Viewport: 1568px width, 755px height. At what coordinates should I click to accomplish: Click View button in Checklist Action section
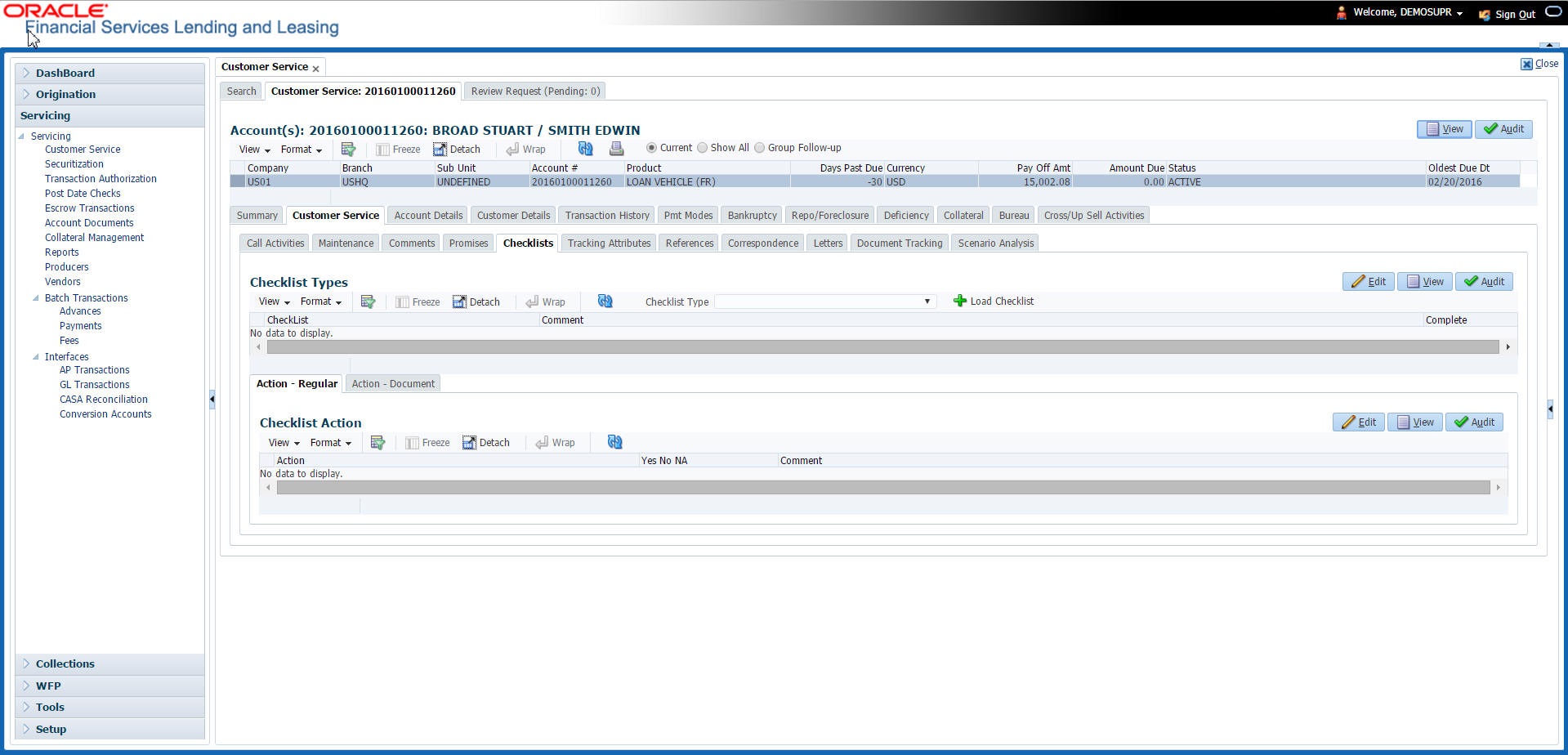(x=1415, y=422)
